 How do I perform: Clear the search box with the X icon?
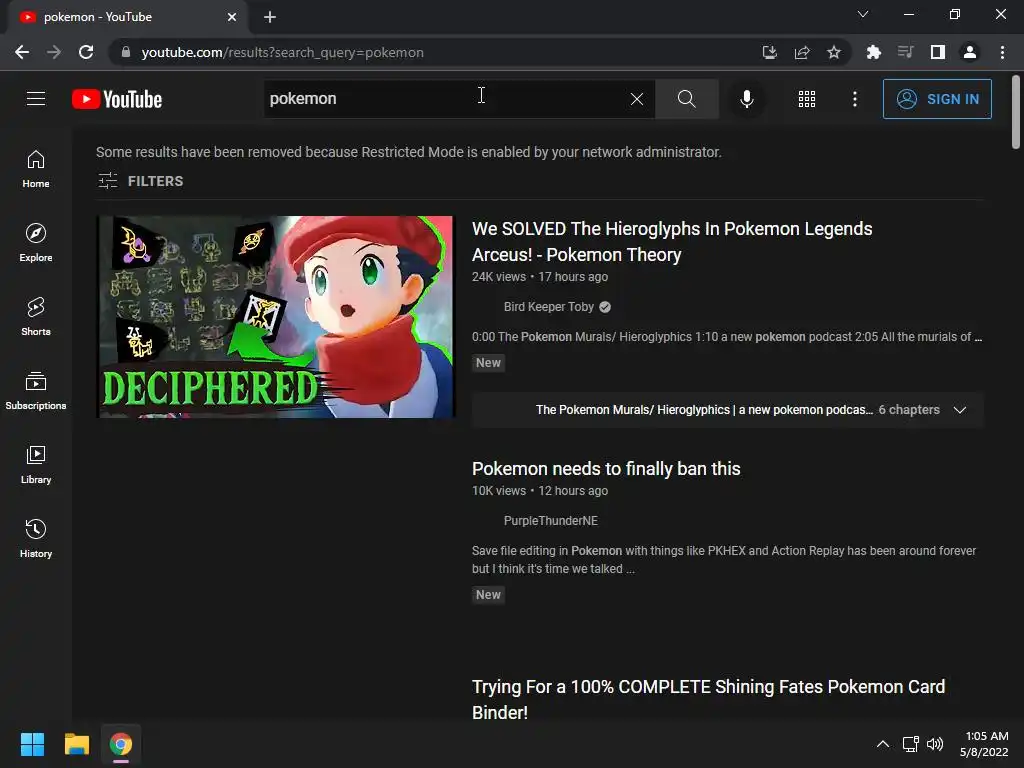click(637, 99)
